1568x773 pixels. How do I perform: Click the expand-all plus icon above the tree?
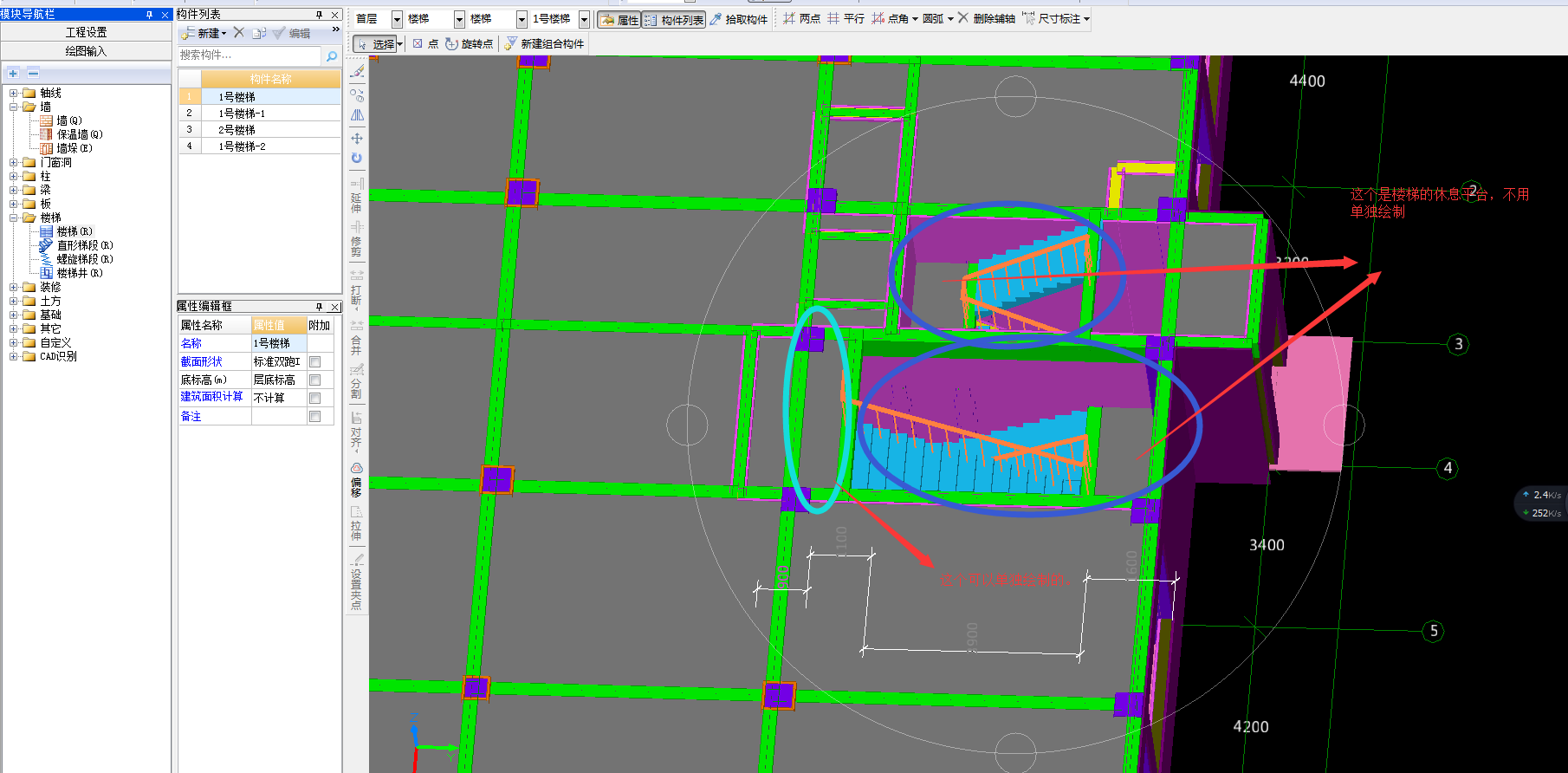tap(13, 74)
